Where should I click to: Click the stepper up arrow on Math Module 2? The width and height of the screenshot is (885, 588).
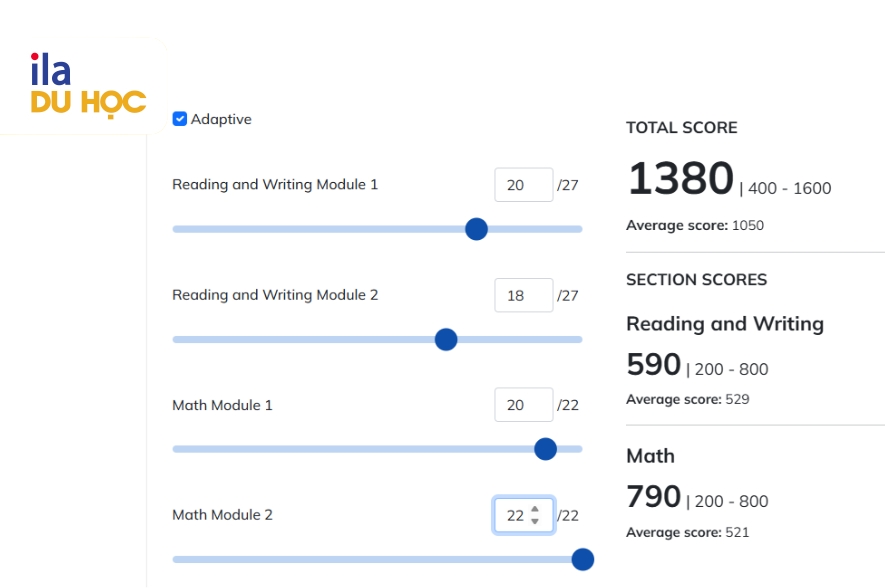536,509
